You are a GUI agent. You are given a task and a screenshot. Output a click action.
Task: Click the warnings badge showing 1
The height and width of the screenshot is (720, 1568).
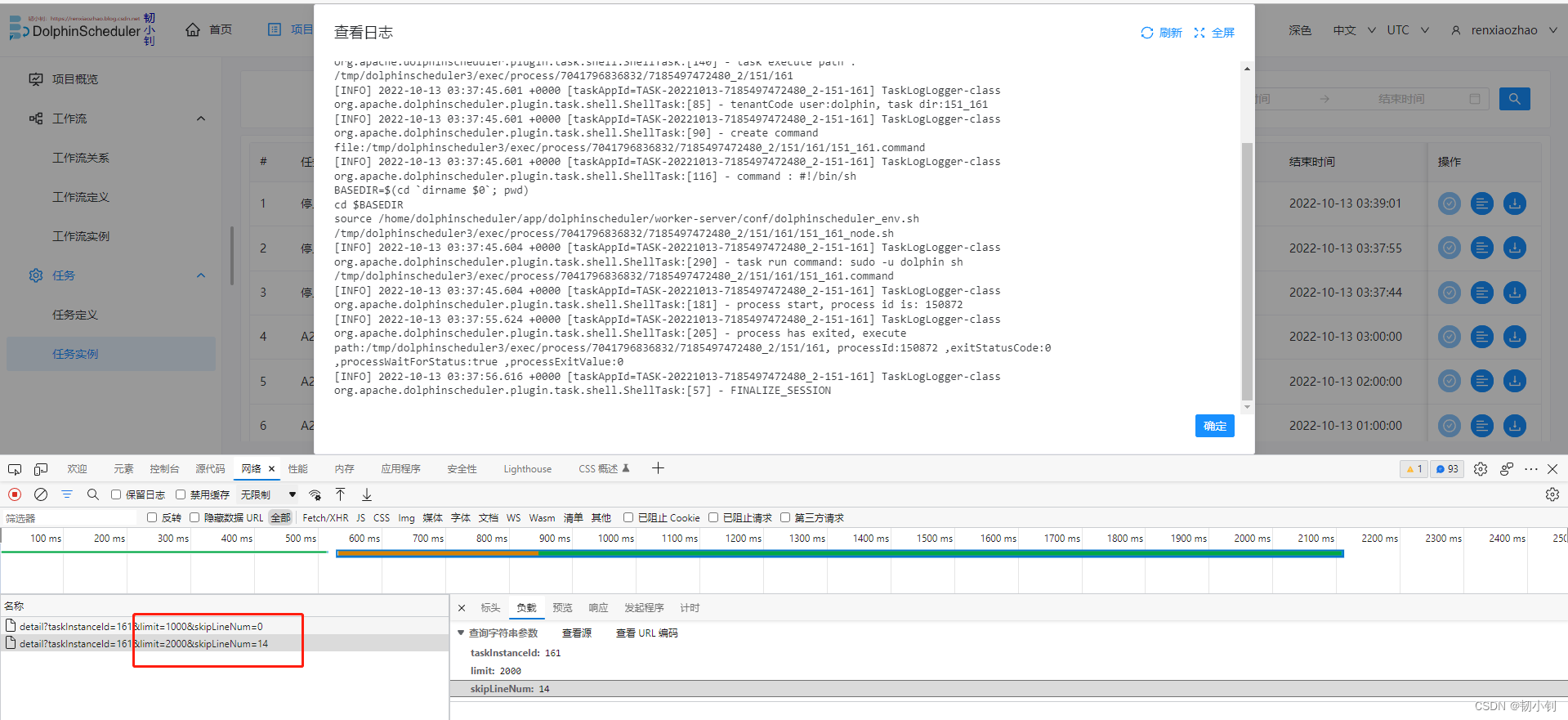click(x=1414, y=469)
